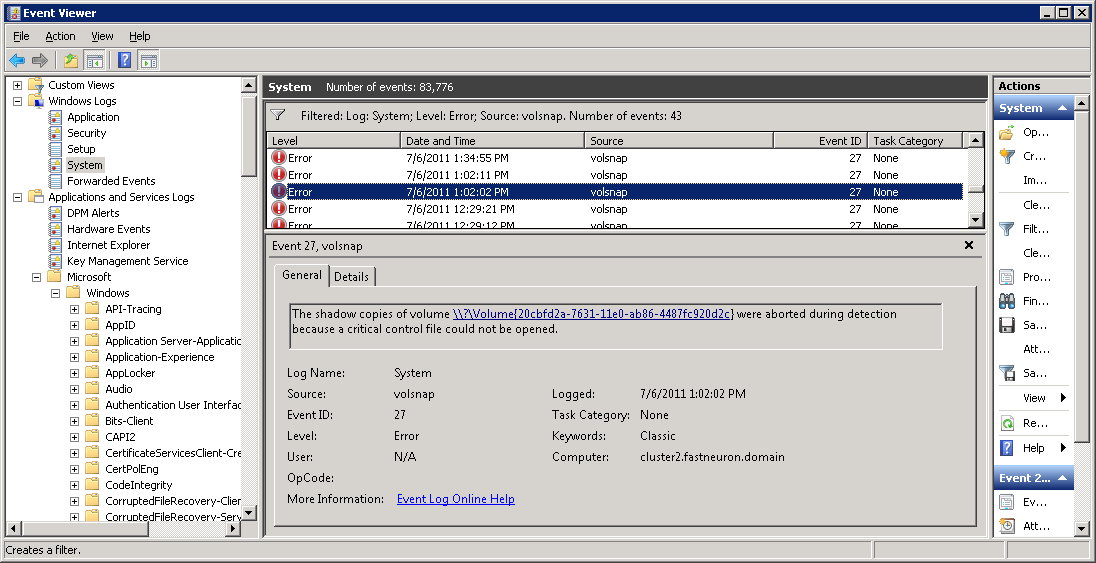
Task: Select Forwarded Events in the tree
Action: click(x=111, y=181)
